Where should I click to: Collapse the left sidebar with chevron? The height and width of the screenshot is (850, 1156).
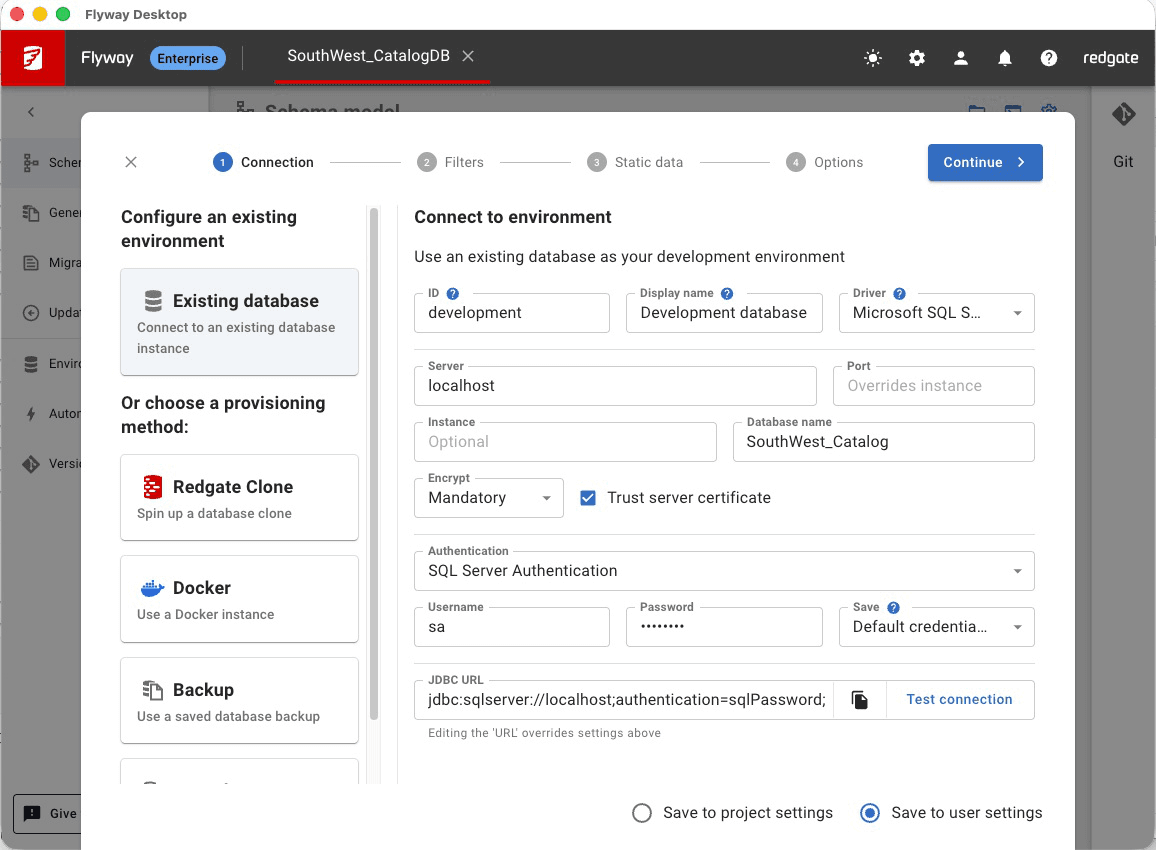tap(31, 112)
